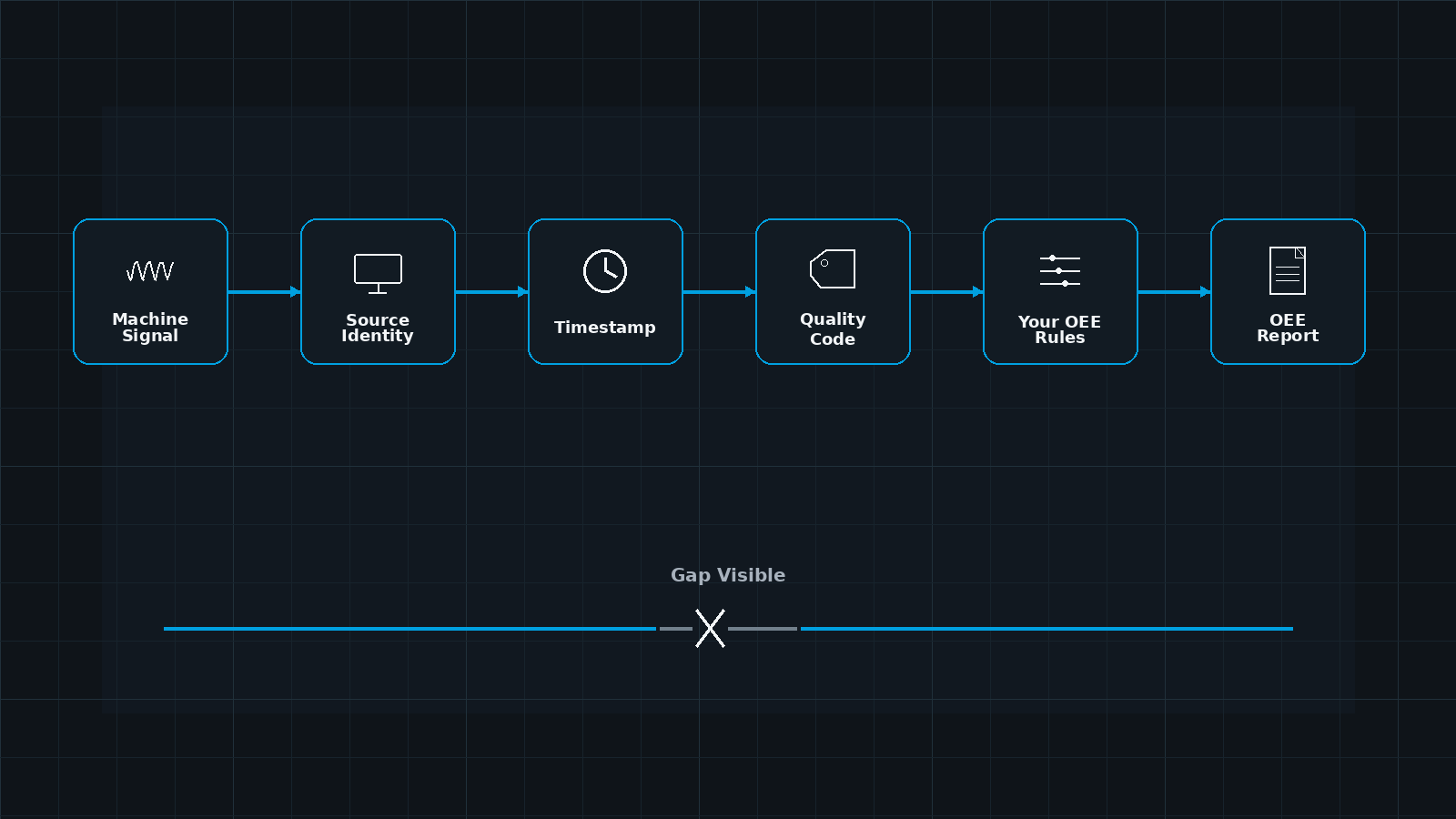Click the X gap marker on the timeline
1456x819 pixels.
(x=710, y=628)
